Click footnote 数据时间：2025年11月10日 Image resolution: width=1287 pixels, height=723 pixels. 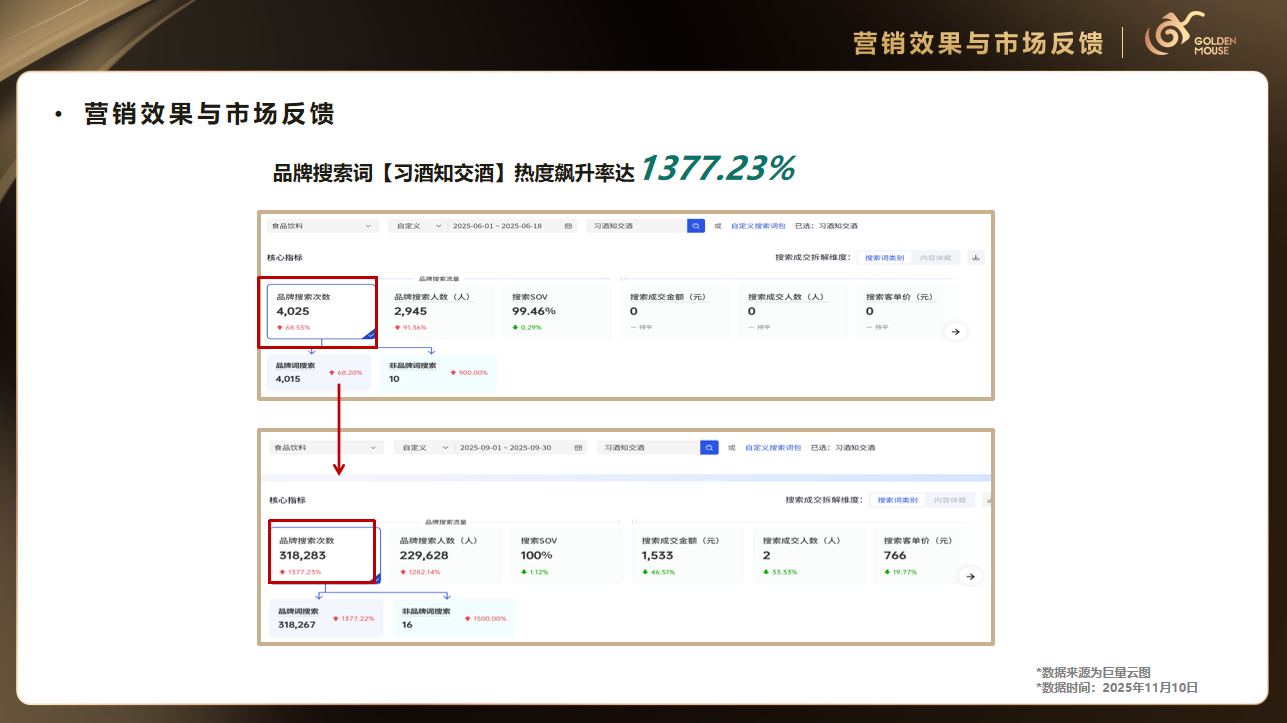point(1117,688)
